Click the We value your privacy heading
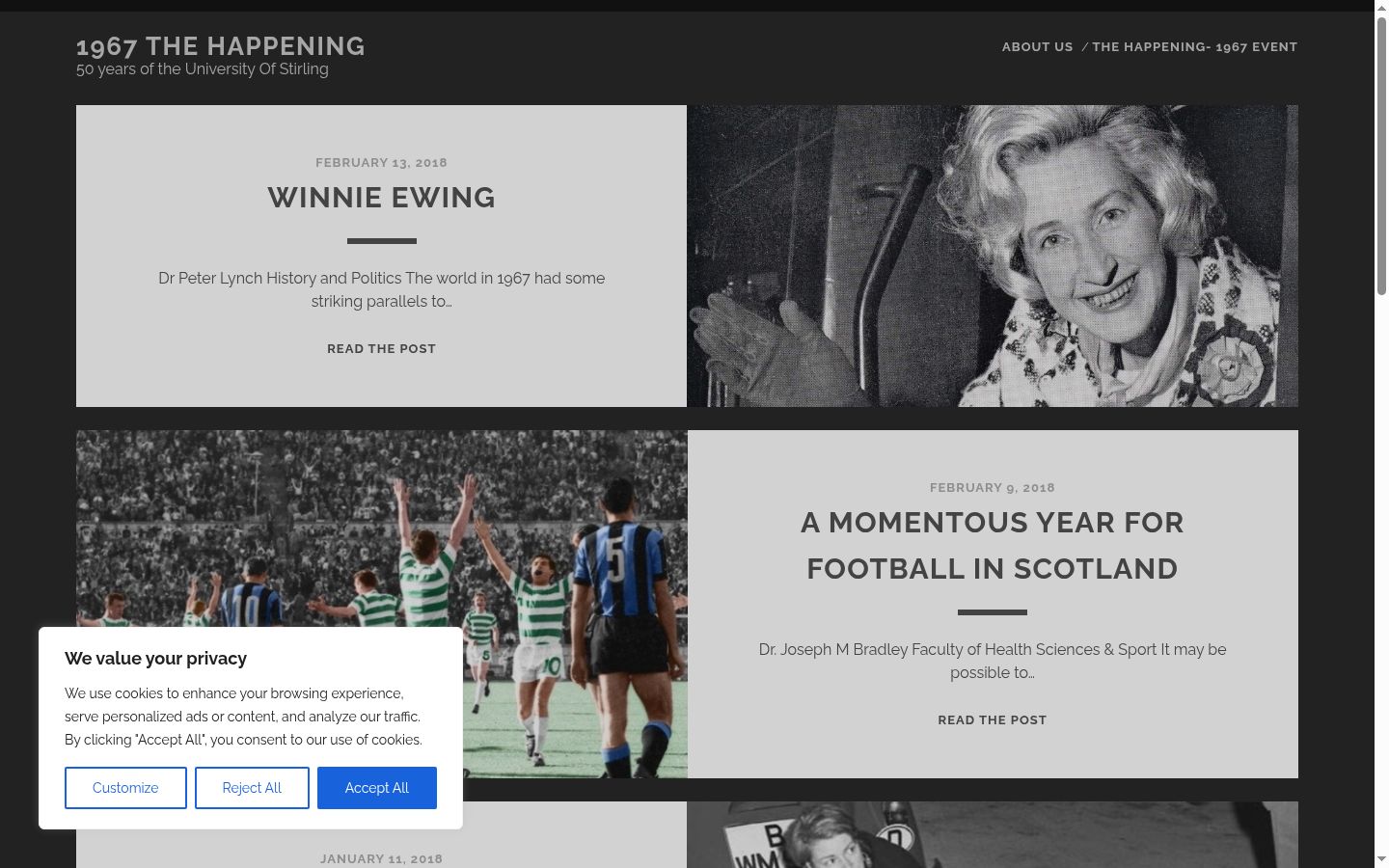This screenshot has width=1389, height=868. tap(155, 658)
